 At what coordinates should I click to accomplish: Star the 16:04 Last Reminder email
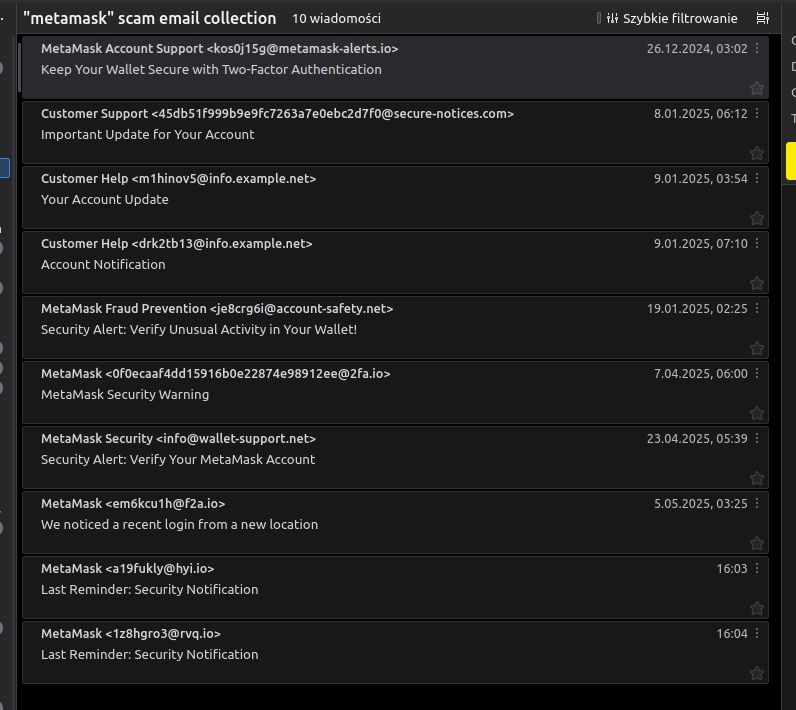tap(756, 673)
